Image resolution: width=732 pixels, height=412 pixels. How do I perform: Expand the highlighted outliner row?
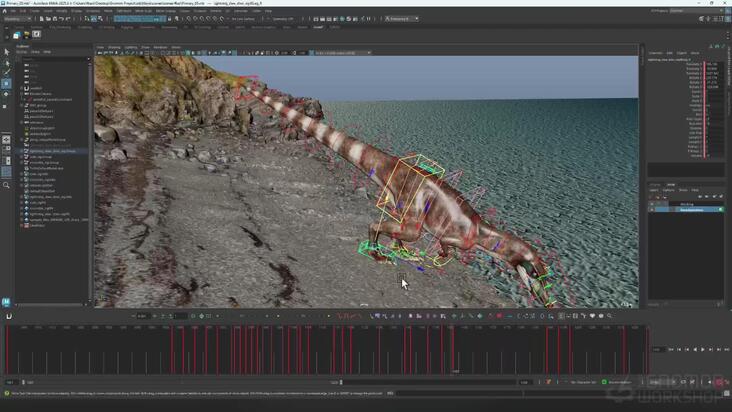[x=21, y=151]
